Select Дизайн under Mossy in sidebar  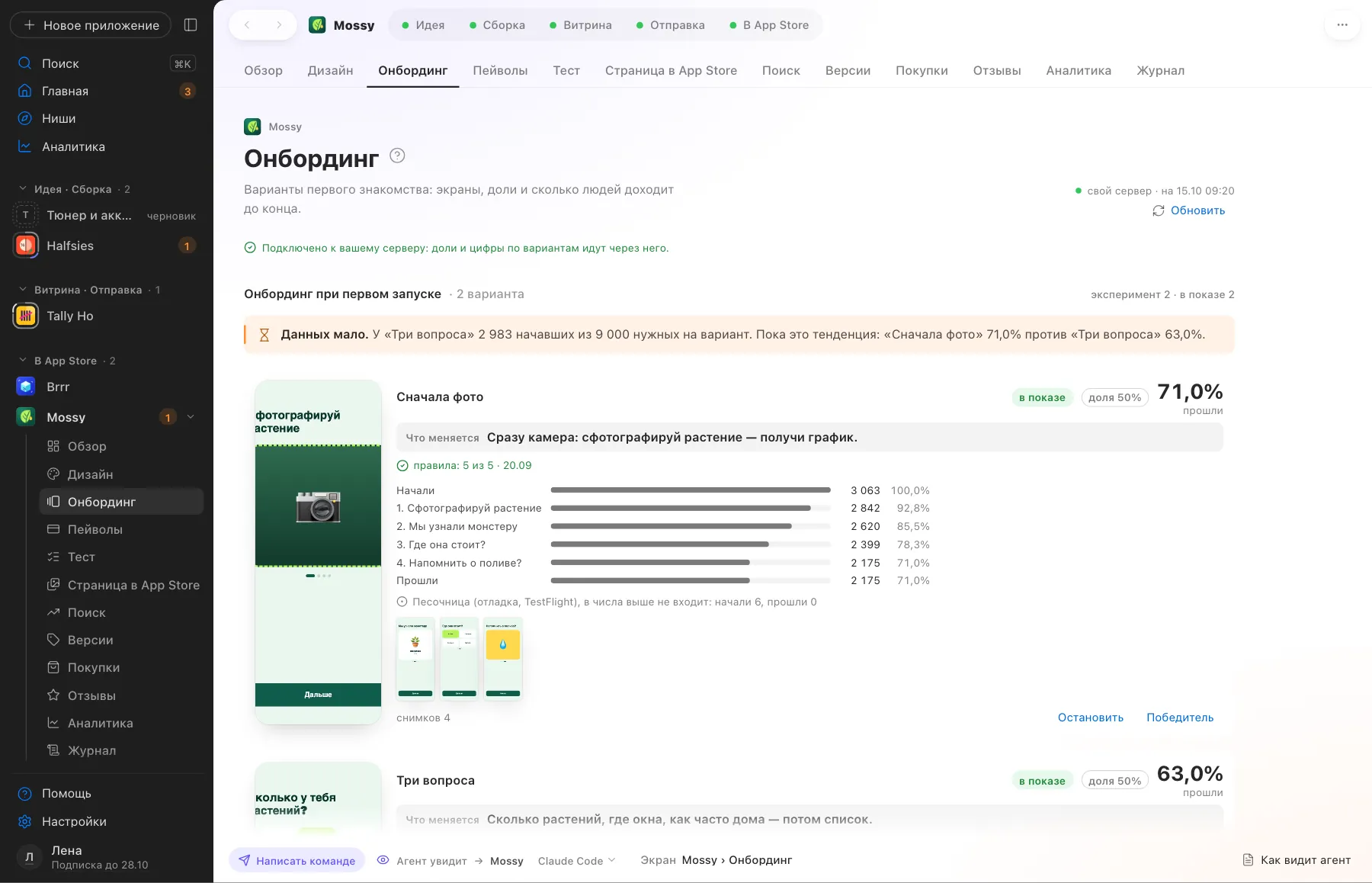(x=122, y=474)
